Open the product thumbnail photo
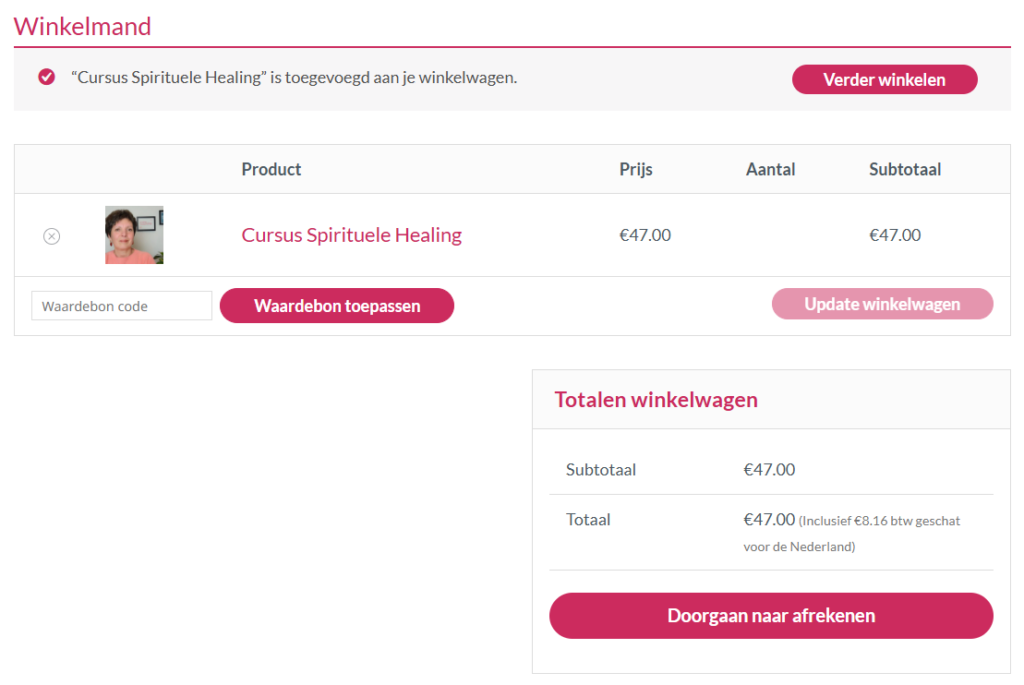The width and height of the screenshot is (1024, 685). (x=135, y=235)
